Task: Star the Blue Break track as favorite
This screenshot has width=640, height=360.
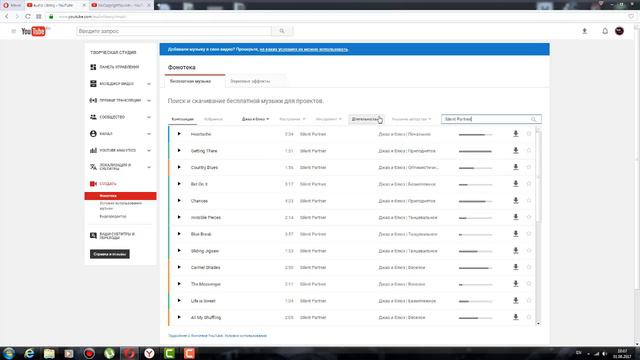Action: click(529, 234)
